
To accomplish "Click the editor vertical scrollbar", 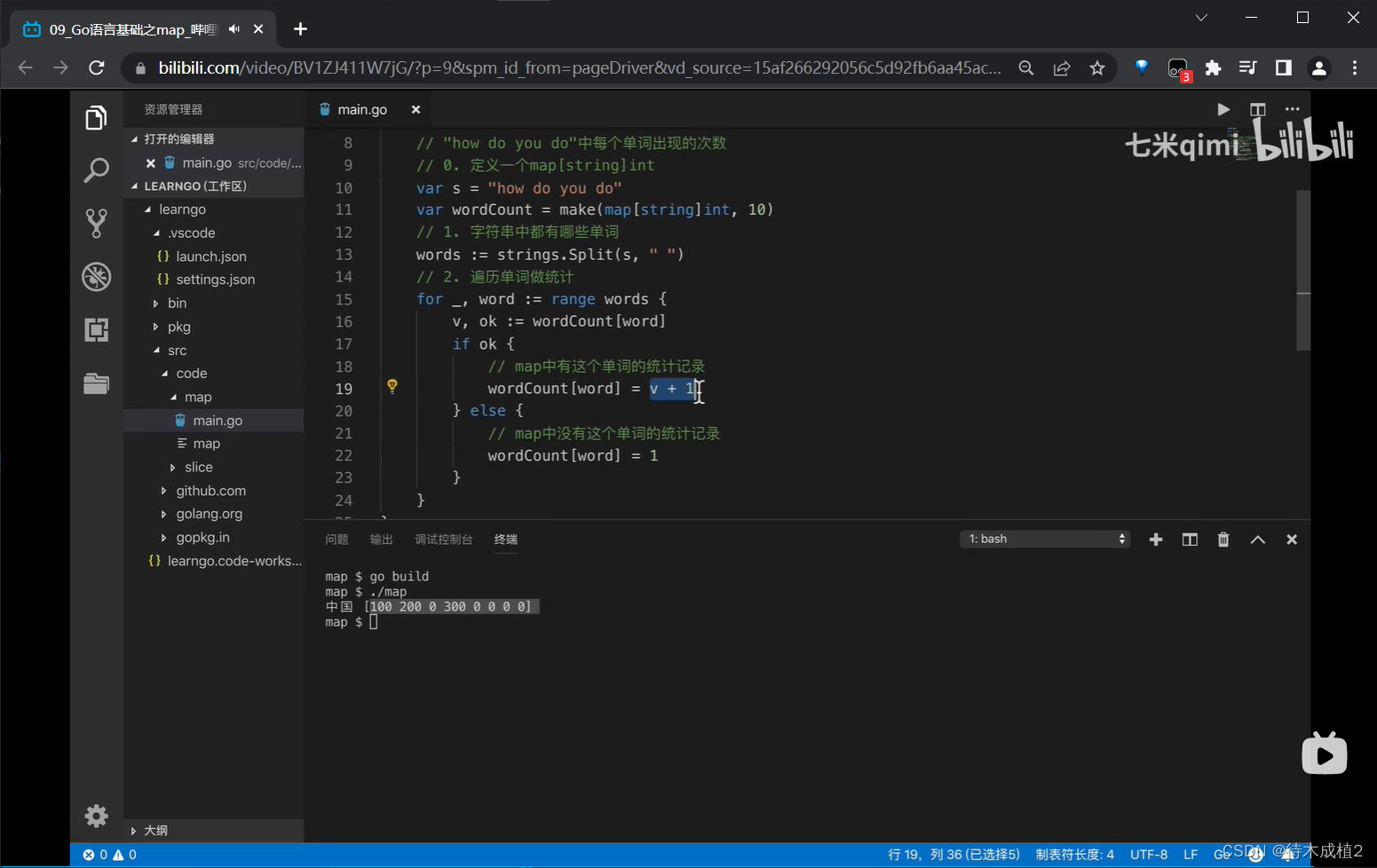I will (1303, 271).
